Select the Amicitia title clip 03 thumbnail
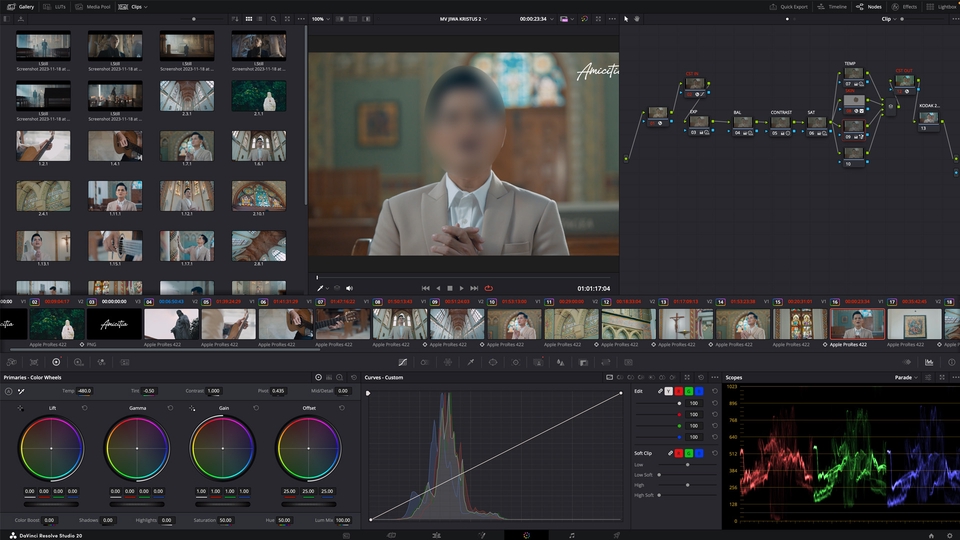960x540 pixels. (114, 324)
